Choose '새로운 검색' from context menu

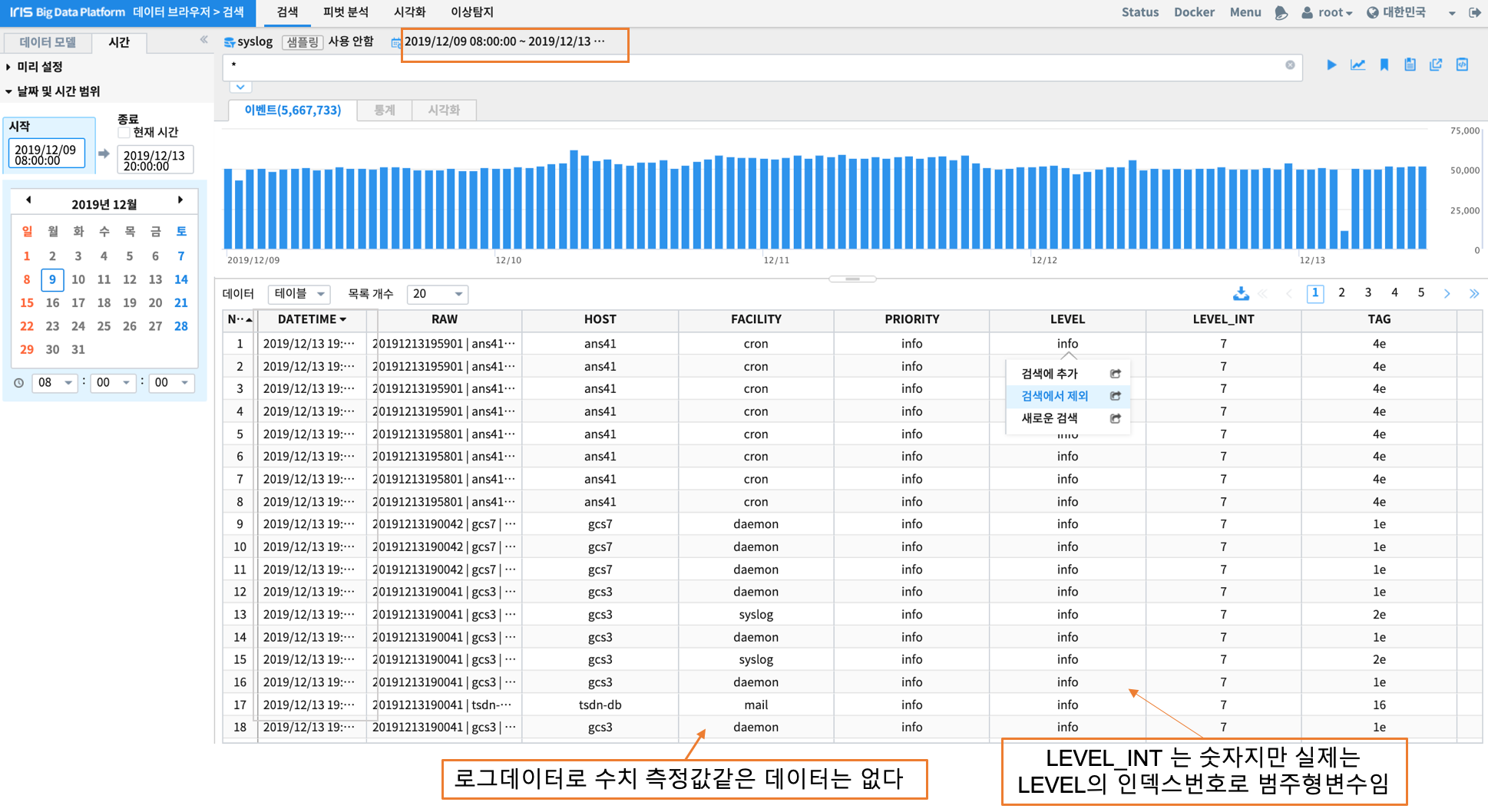tap(1050, 418)
